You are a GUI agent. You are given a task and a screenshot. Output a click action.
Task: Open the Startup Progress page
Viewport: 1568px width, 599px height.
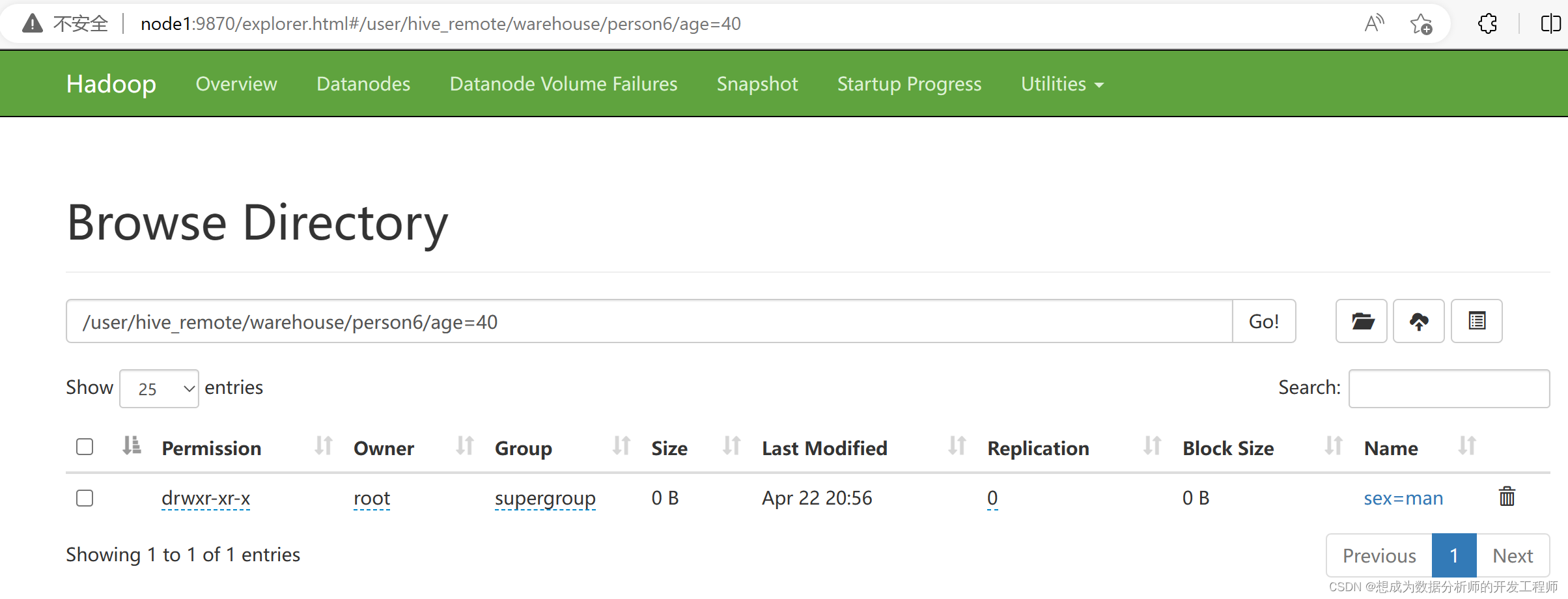909,84
